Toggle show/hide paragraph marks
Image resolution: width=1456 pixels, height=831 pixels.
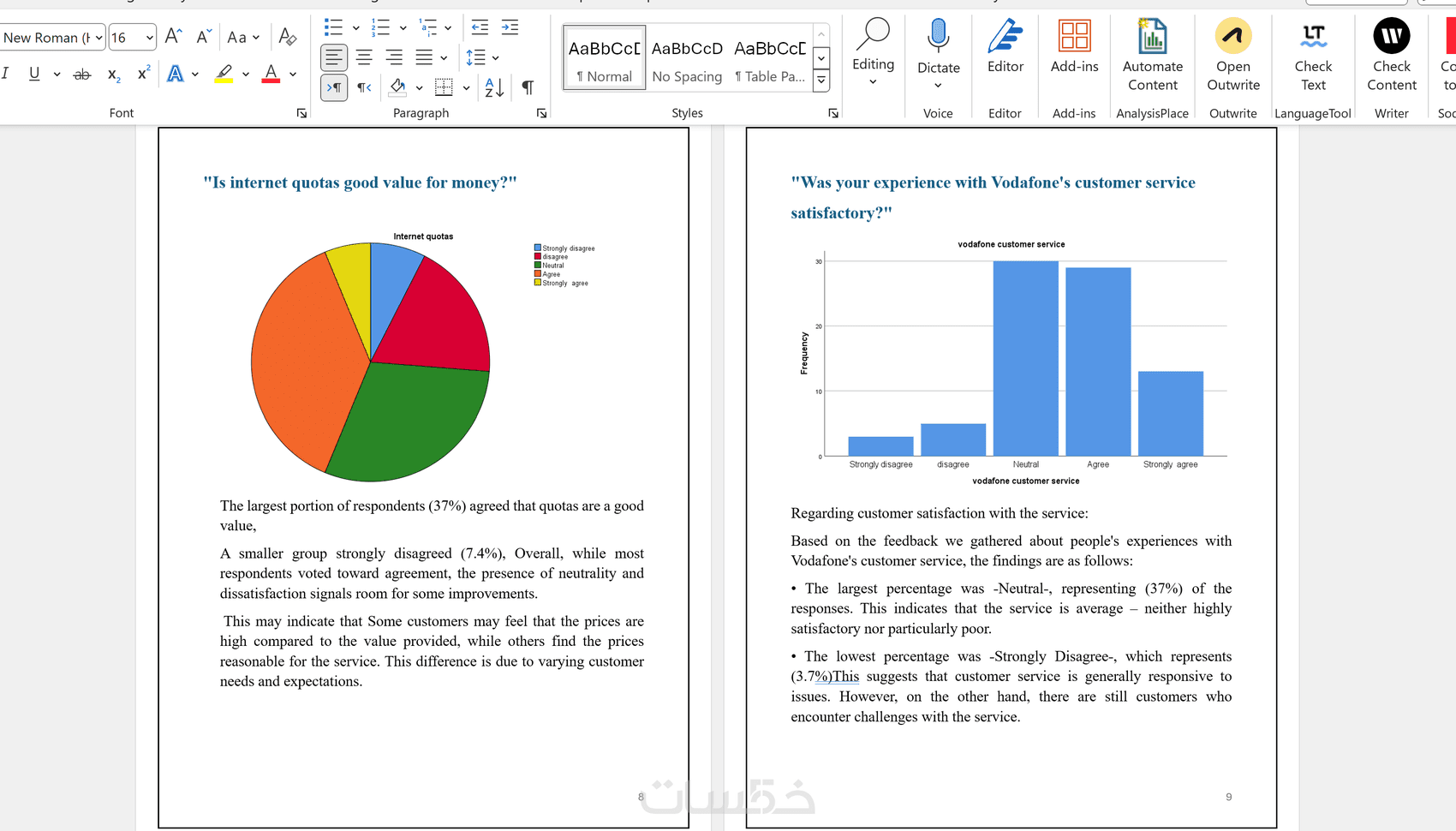pyautogui.click(x=528, y=87)
